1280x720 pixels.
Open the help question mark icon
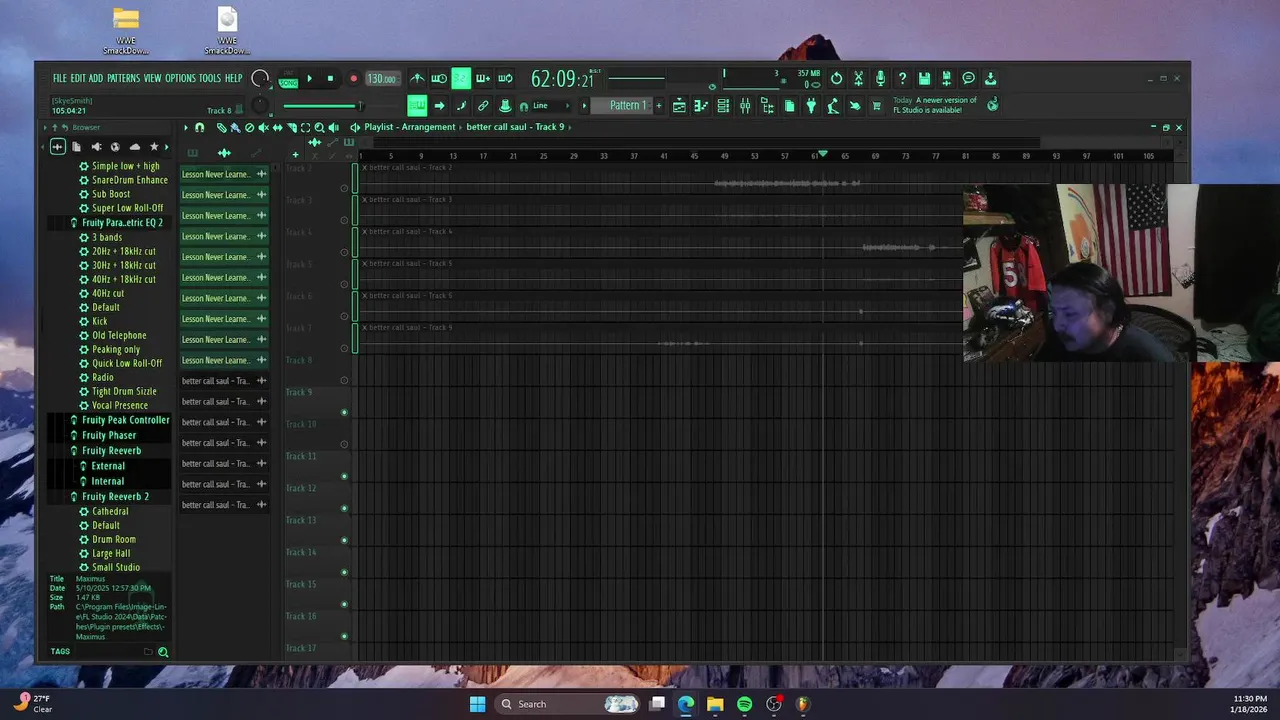pos(902,78)
